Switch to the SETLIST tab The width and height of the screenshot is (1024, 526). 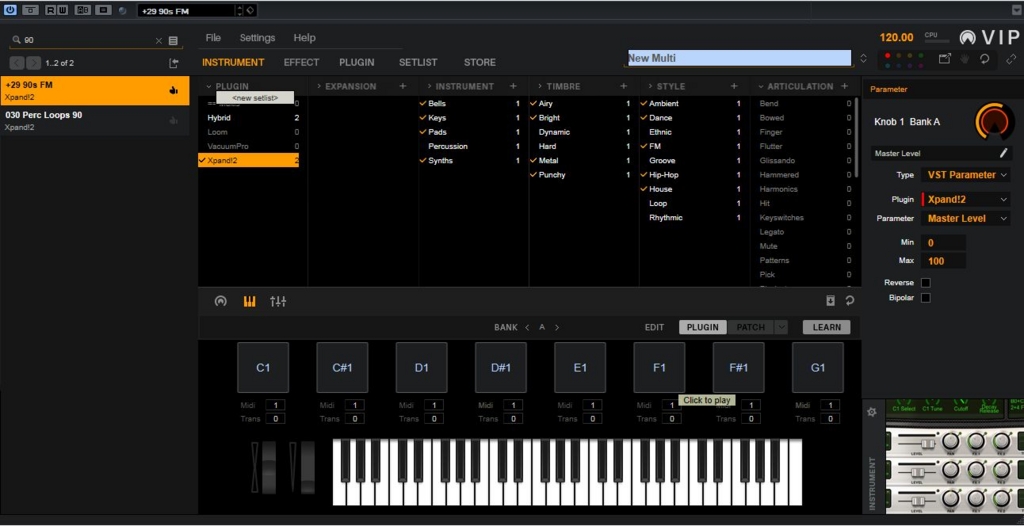(418, 63)
